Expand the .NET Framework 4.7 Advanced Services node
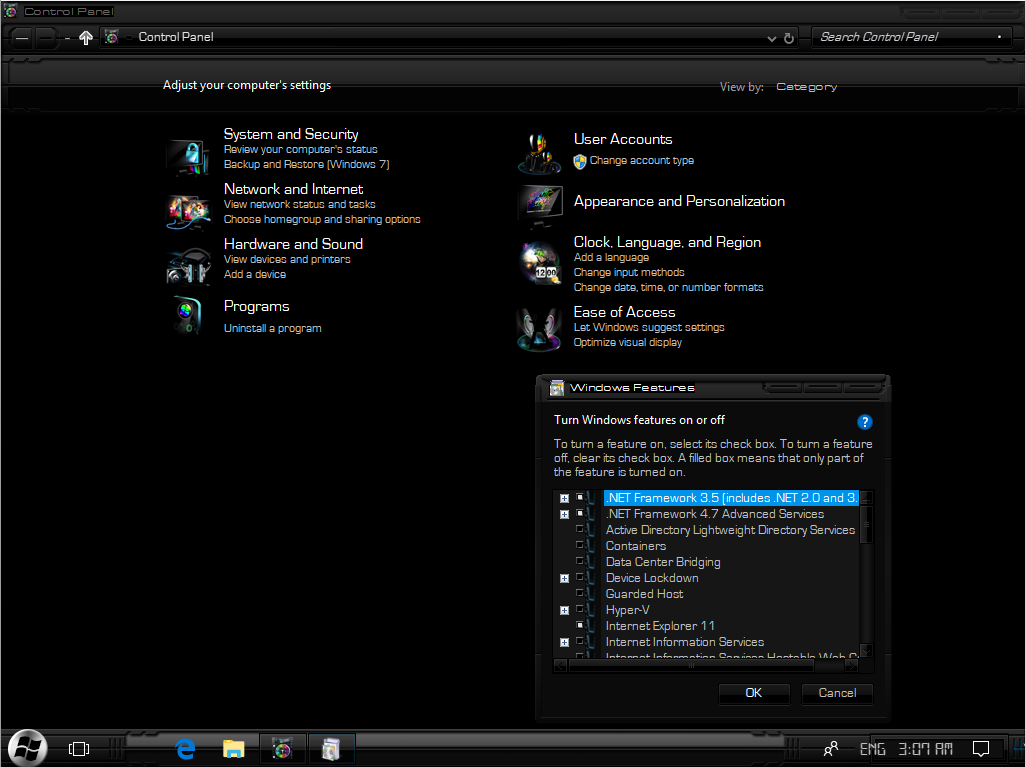This screenshot has width=1025, height=767. [x=564, y=515]
